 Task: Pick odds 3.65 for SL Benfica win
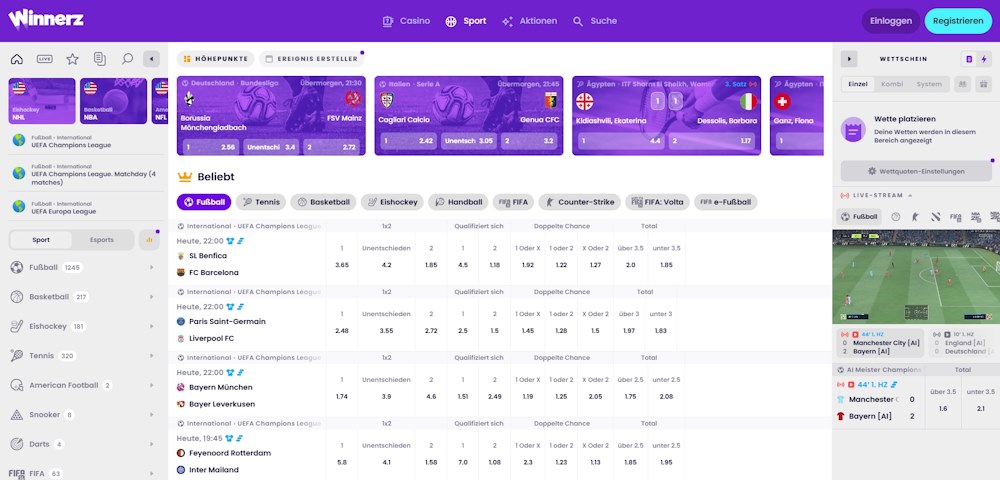coord(342,265)
